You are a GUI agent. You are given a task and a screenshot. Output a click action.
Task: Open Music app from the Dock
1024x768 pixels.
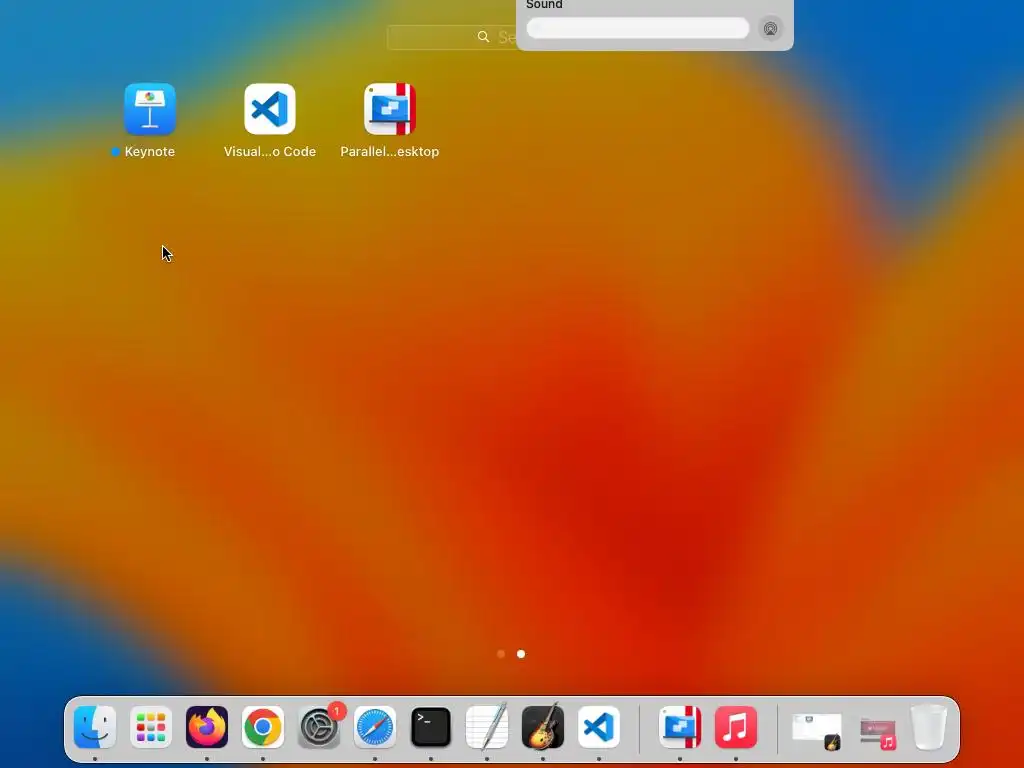(736, 727)
